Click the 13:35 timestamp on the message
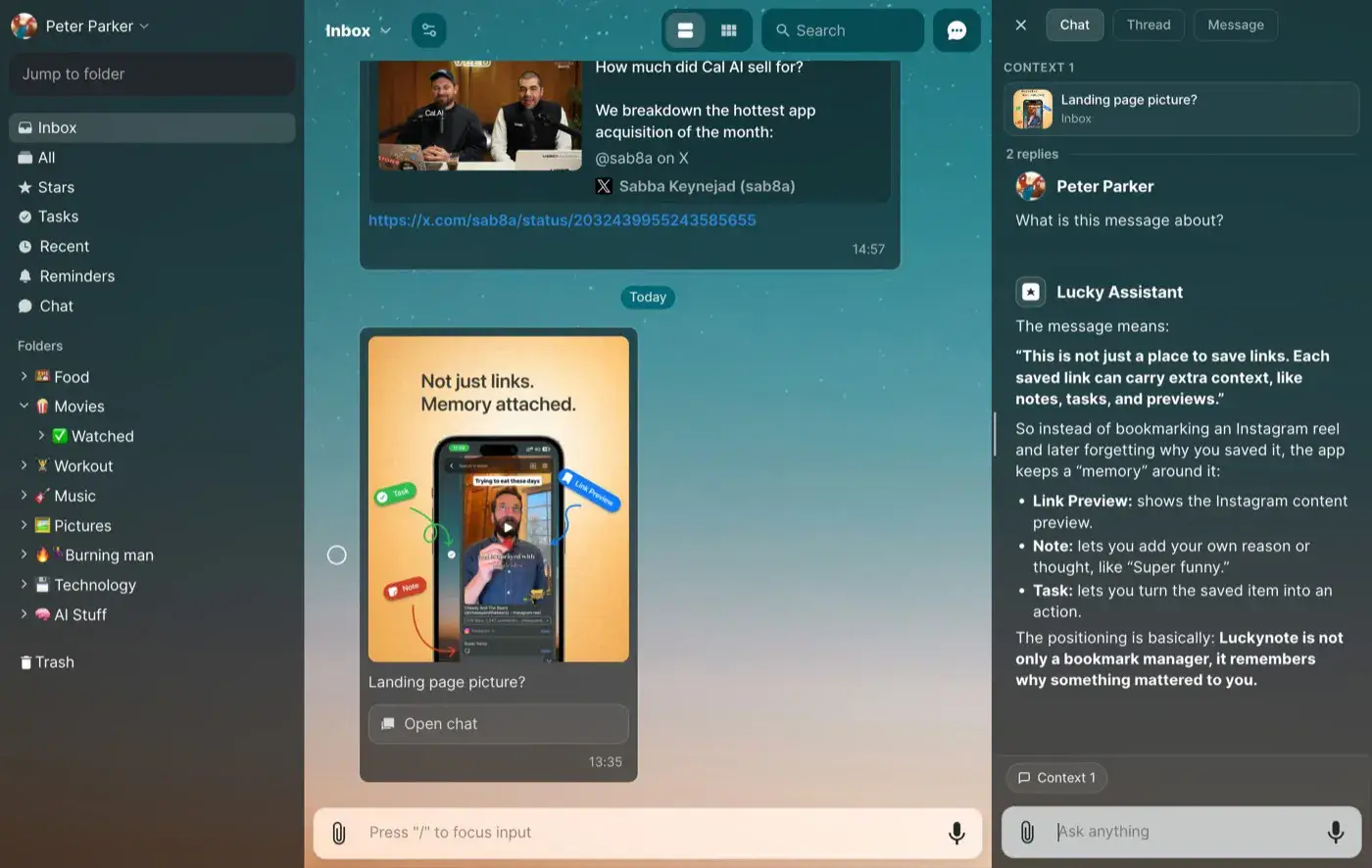Image resolution: width=1372 pixels, height=868 pixels. coord(606,762)
